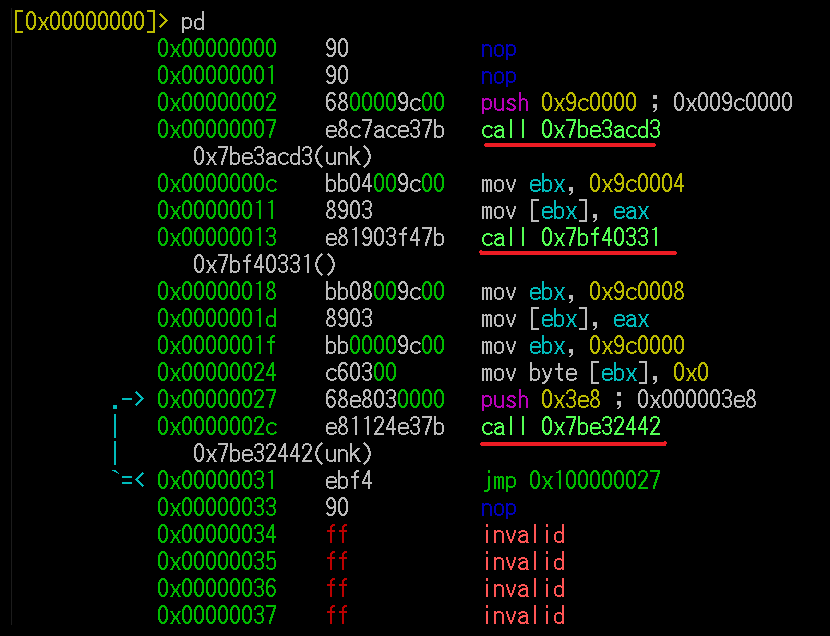Click the mov ebx, 0x9c0004 instruction

click(582, 184)
